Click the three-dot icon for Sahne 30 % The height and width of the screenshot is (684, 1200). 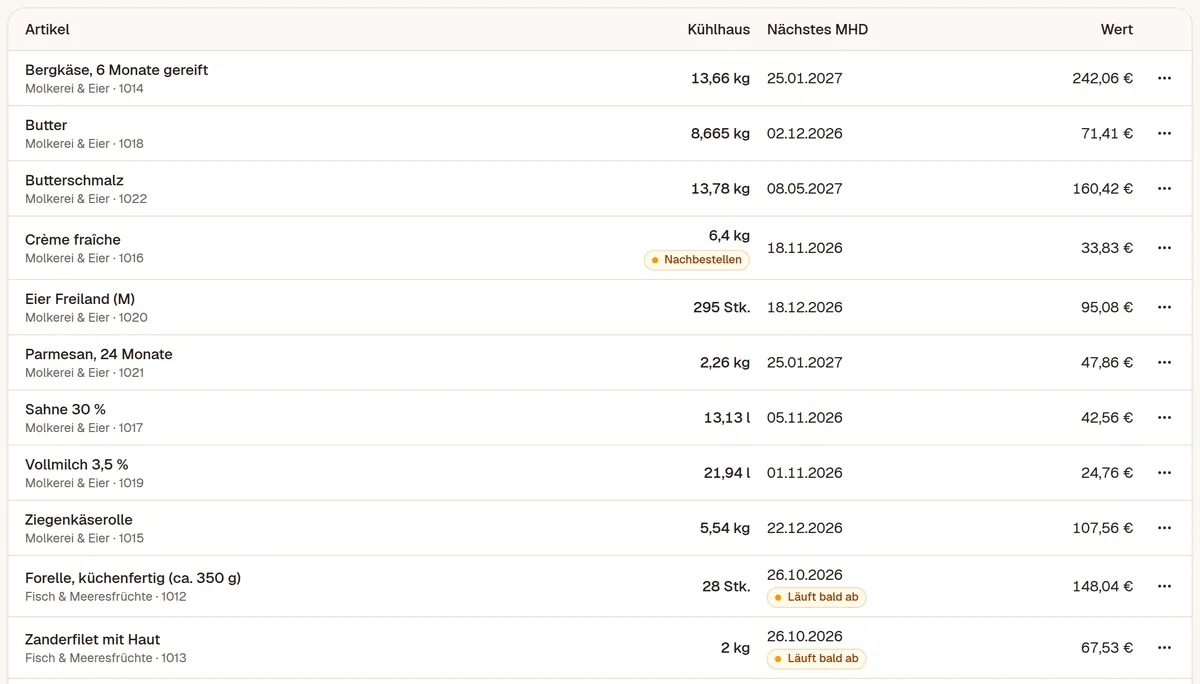pos(1164,417)
